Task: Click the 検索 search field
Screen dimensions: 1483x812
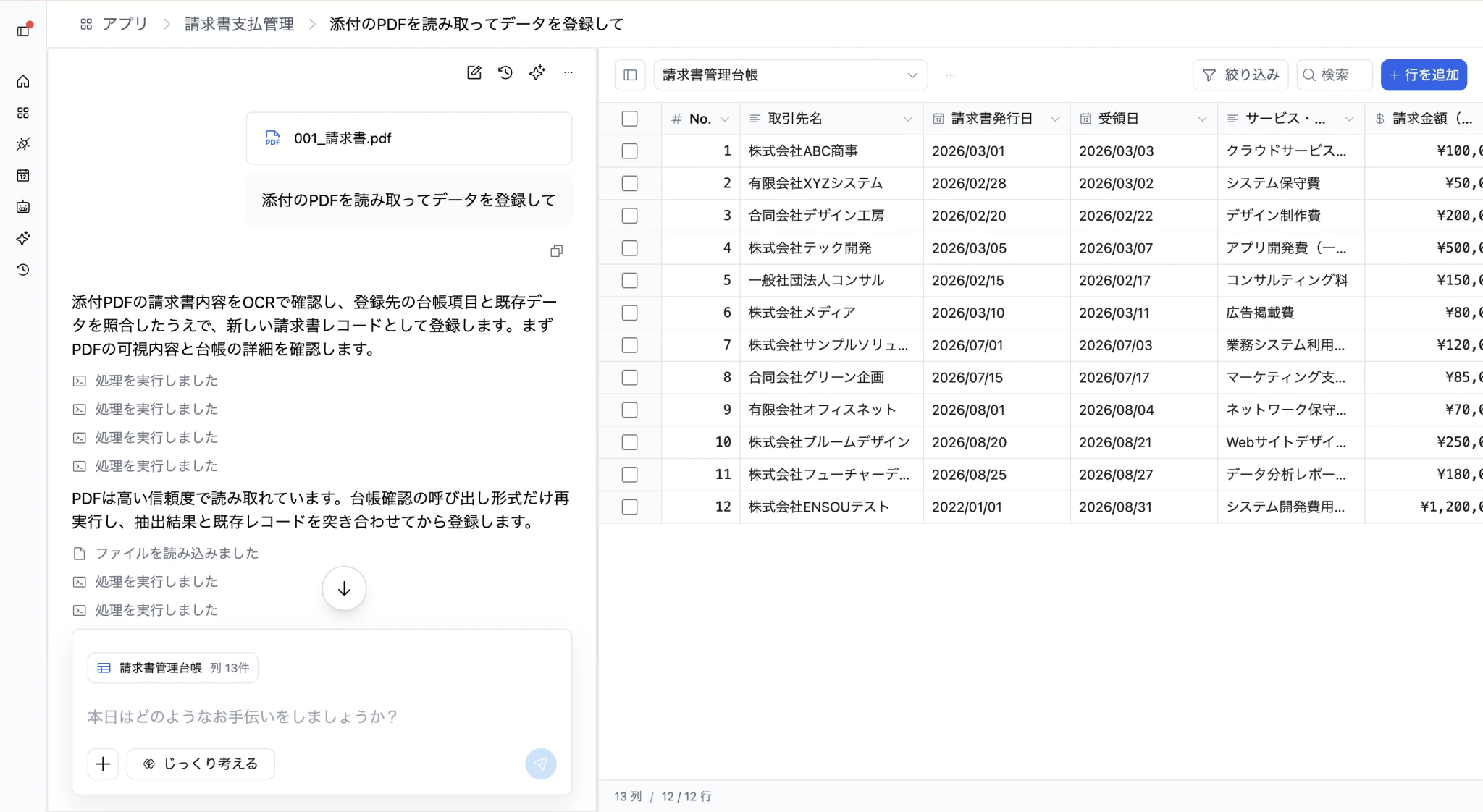Action: coord(1335,75)
